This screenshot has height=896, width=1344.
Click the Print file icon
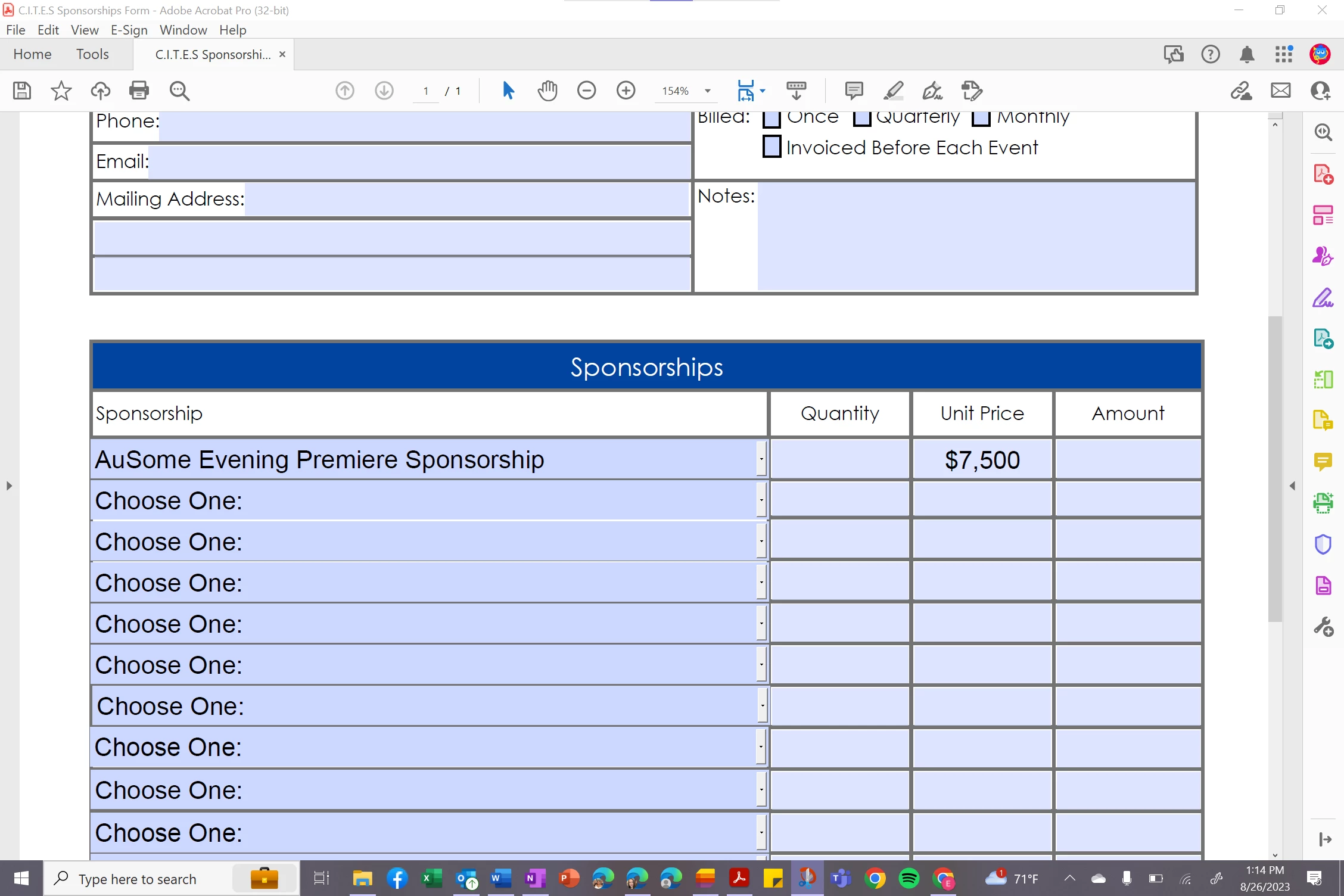point(139,91)
